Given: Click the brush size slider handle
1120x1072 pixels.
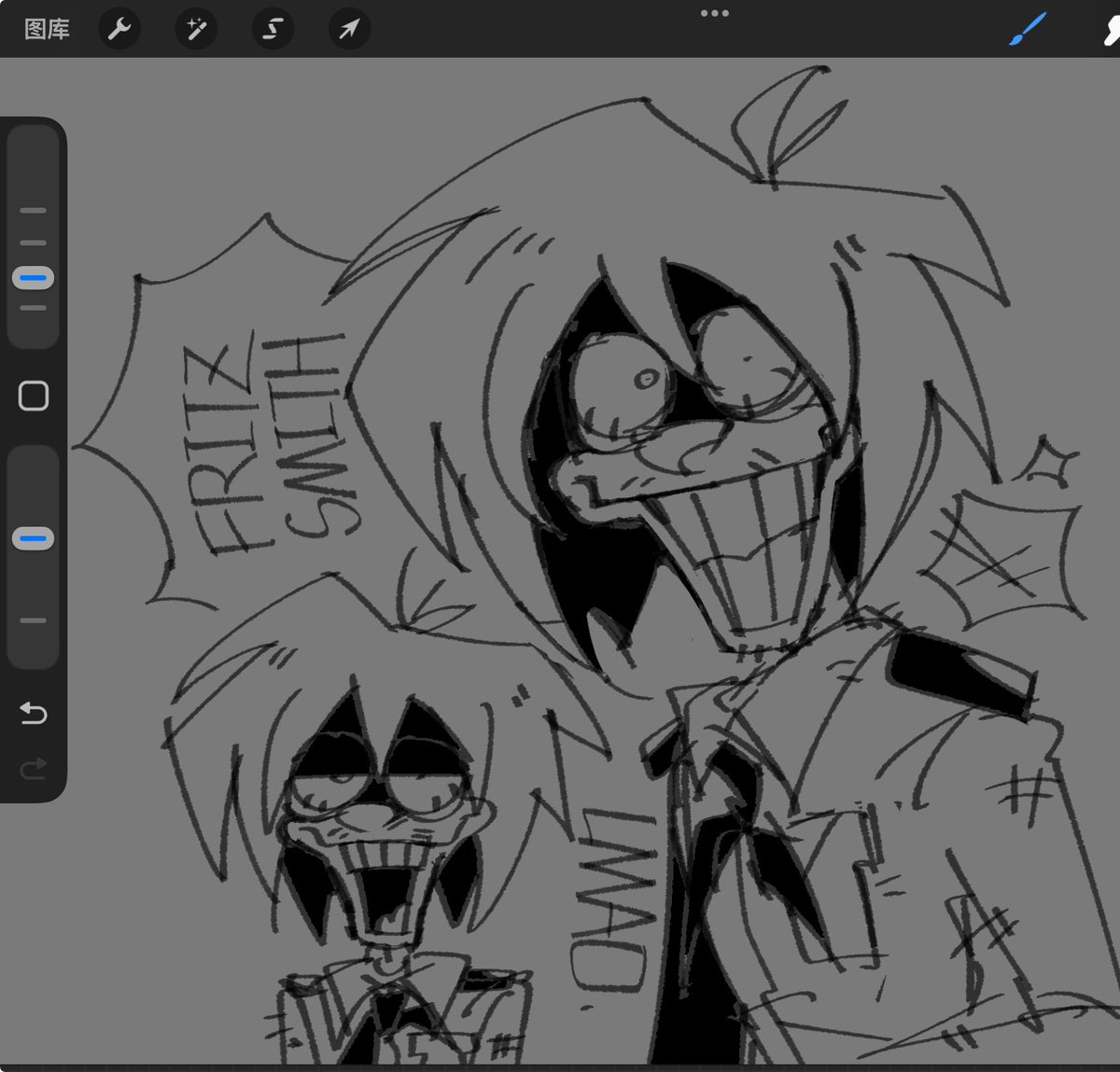Looking at the screenshot, I should pos(33,278).
